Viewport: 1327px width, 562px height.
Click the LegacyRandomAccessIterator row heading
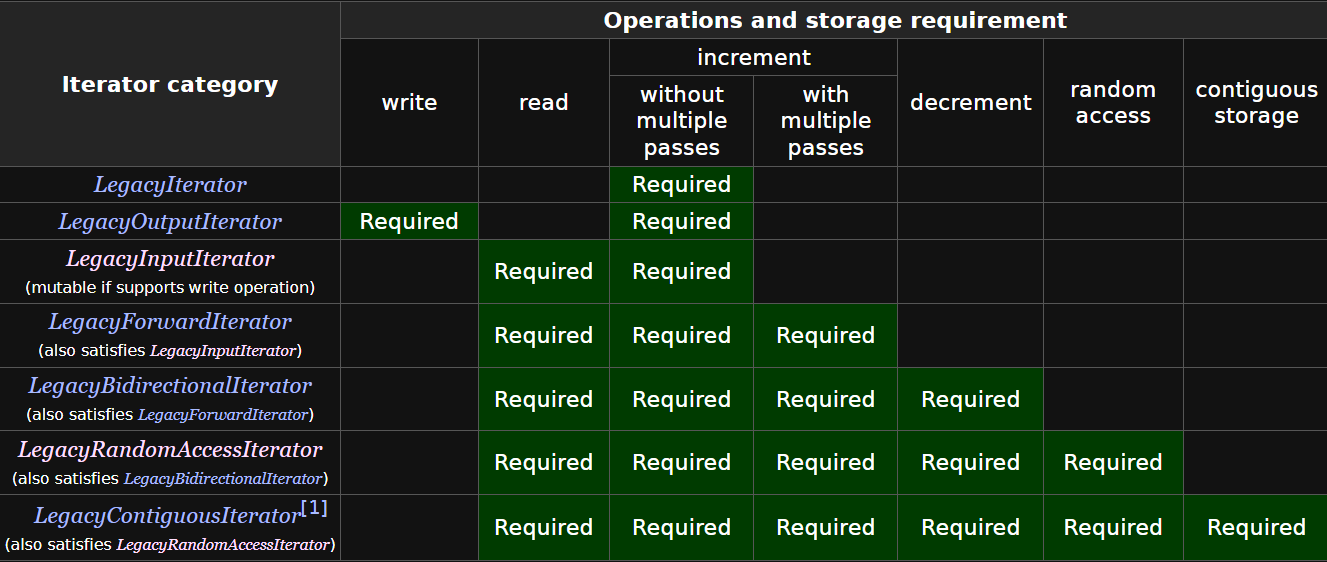coord(170,450)
